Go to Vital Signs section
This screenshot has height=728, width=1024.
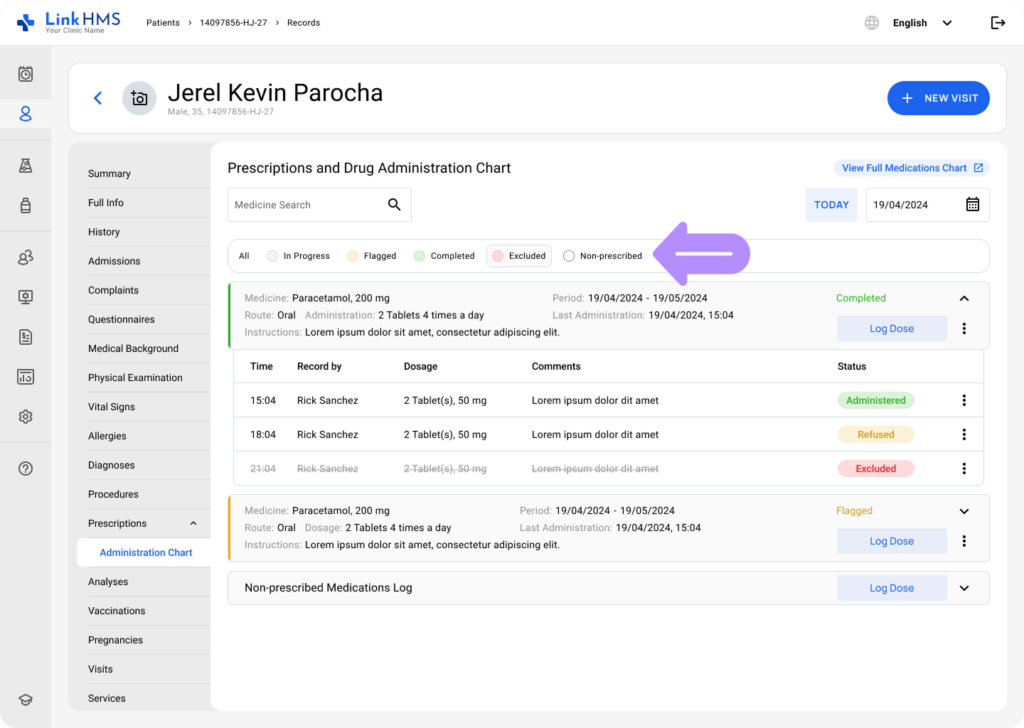(112, 407)
